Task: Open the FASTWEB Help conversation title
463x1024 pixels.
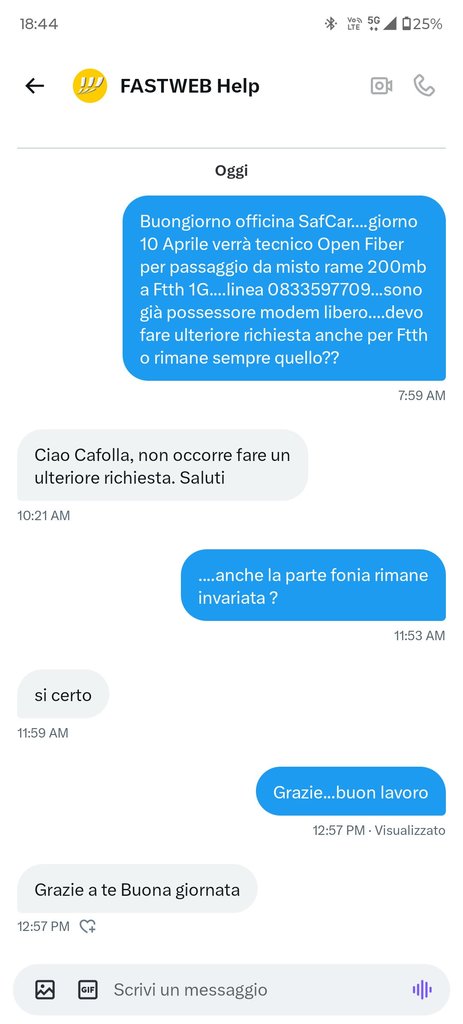Action: tap(189, 86)
